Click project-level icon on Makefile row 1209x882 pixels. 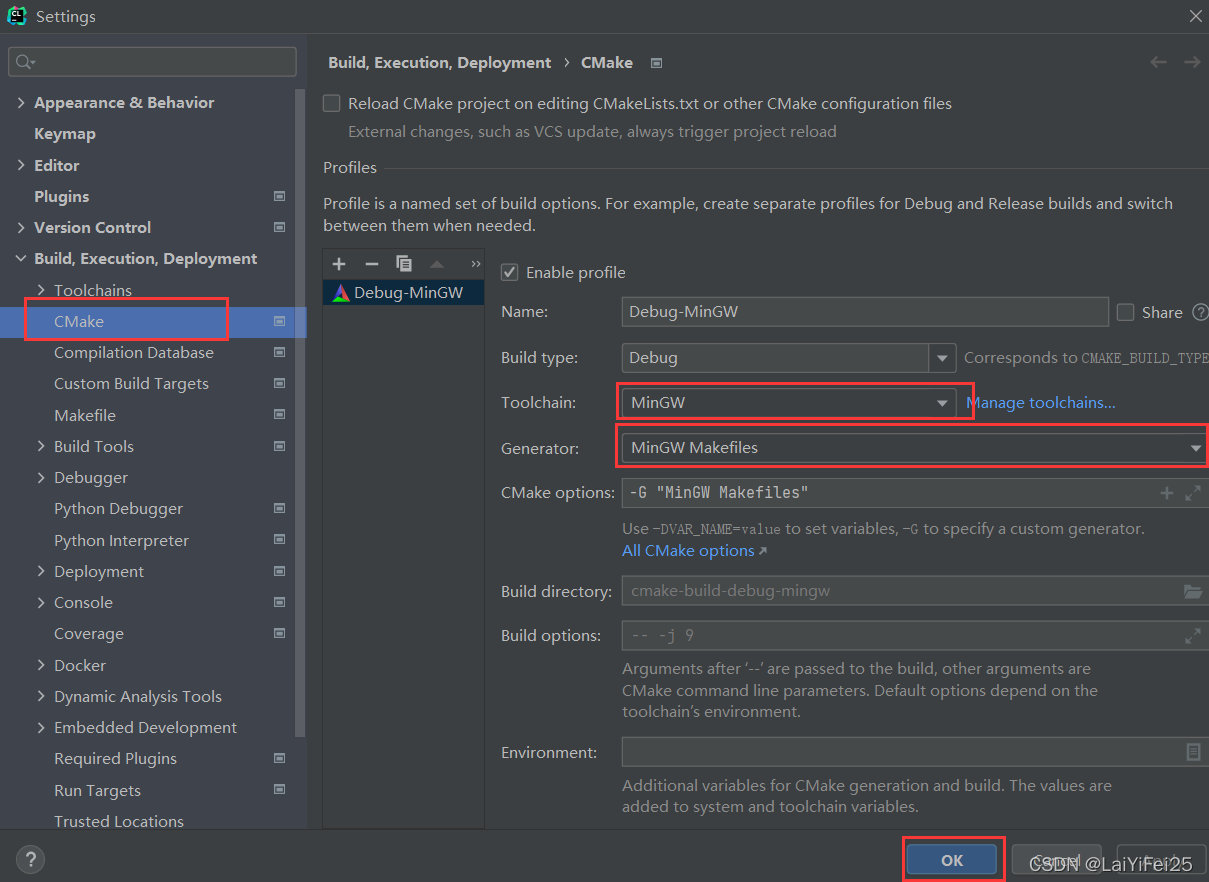coord(279,415)
